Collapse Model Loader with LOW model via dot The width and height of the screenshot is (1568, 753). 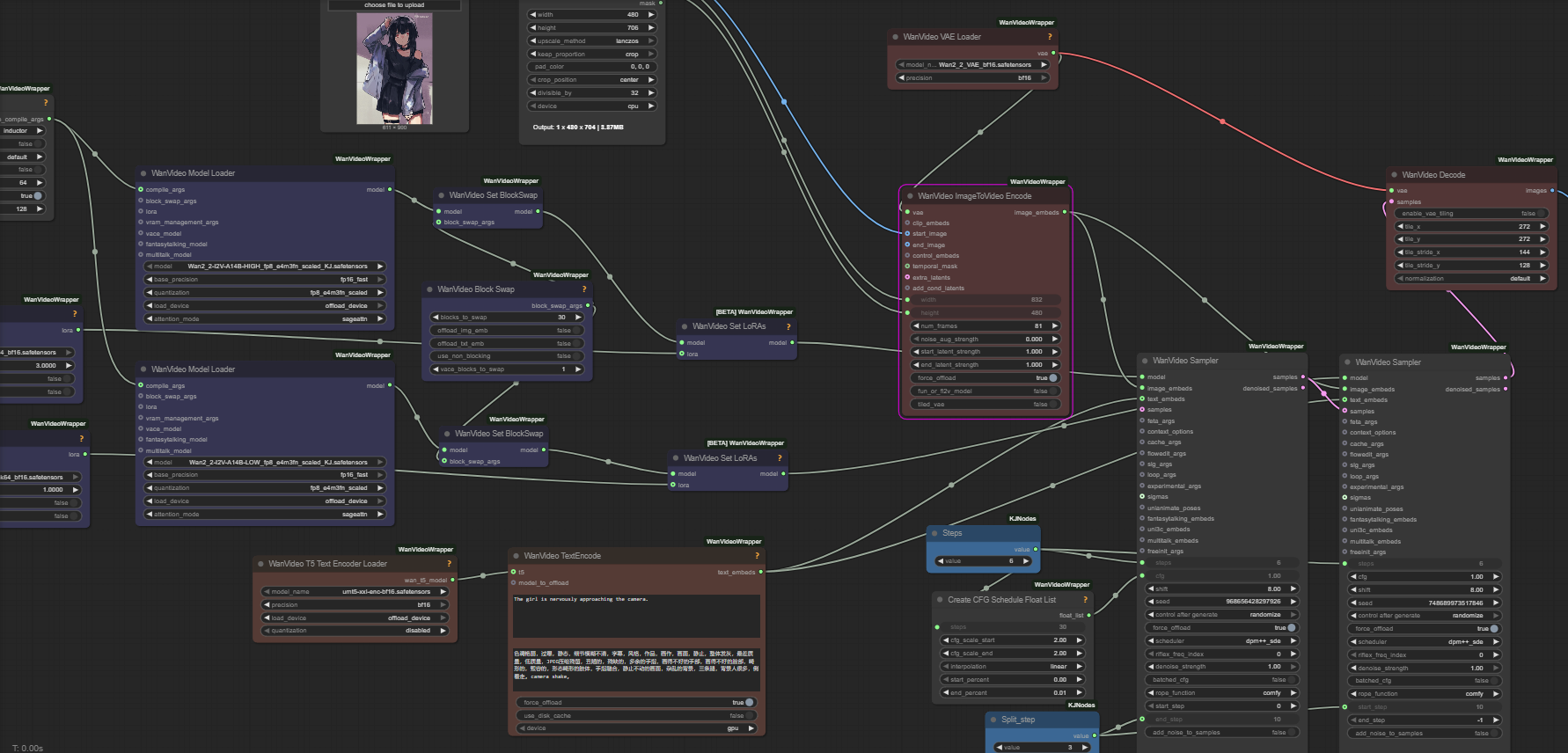click(143, 369)
